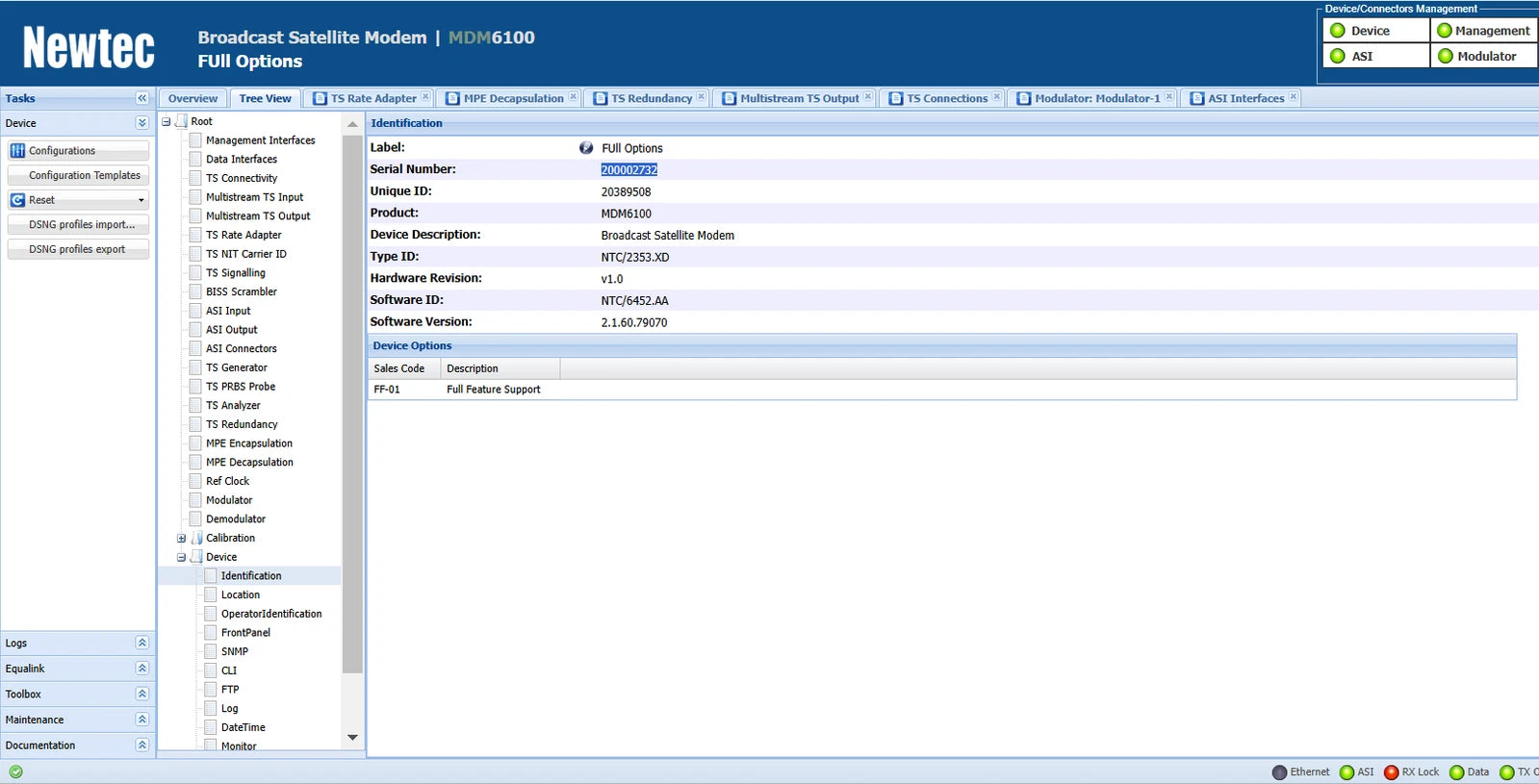Select OperatorIdentification tree item

pos(271,614)
